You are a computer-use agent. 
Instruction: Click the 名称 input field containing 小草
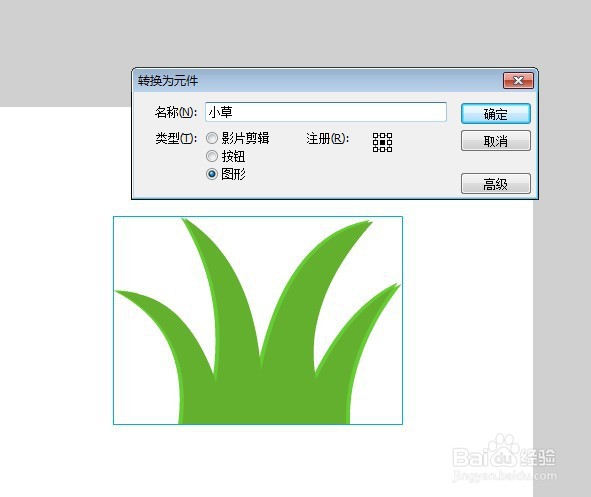(x=326, y=112)
